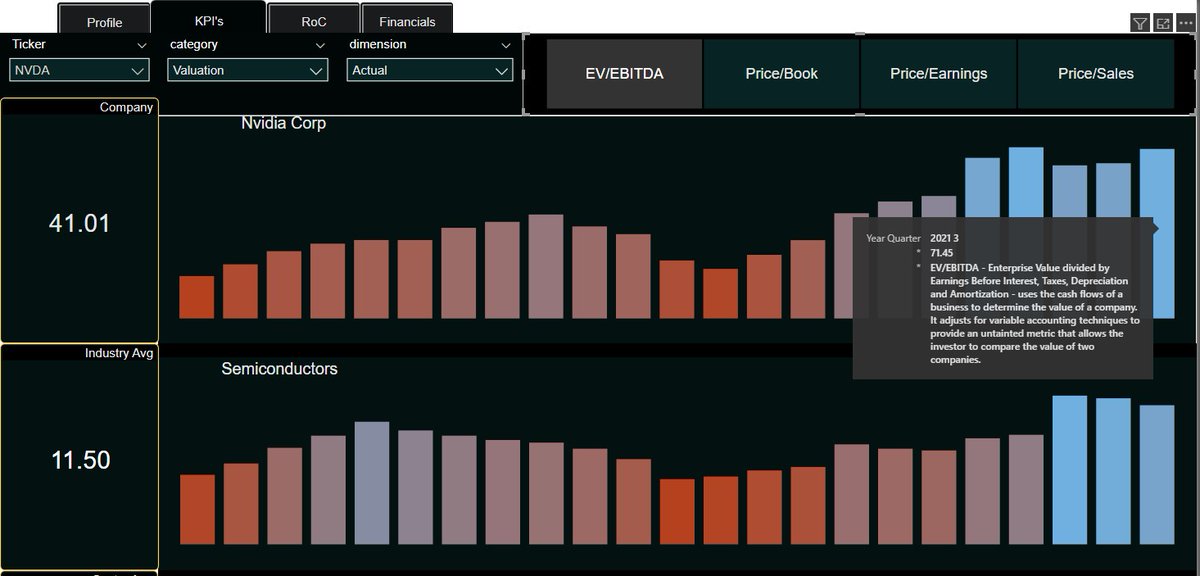Choose the Price/Earnings metric button
The image size is (1200, 576).
[x=938, y=74]
